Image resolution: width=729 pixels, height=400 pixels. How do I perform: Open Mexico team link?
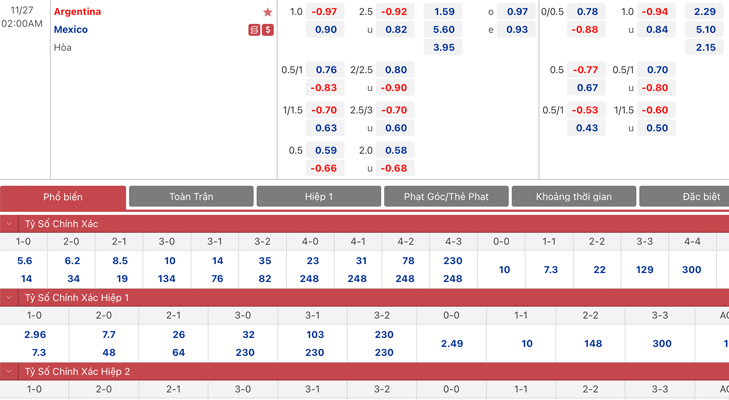click(x=71, y=30)
